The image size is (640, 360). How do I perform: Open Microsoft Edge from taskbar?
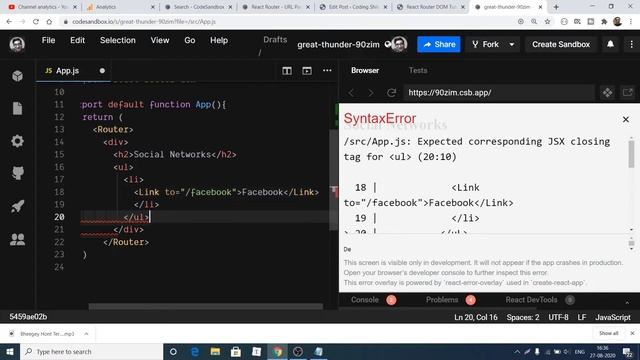(x=195, y=351)
